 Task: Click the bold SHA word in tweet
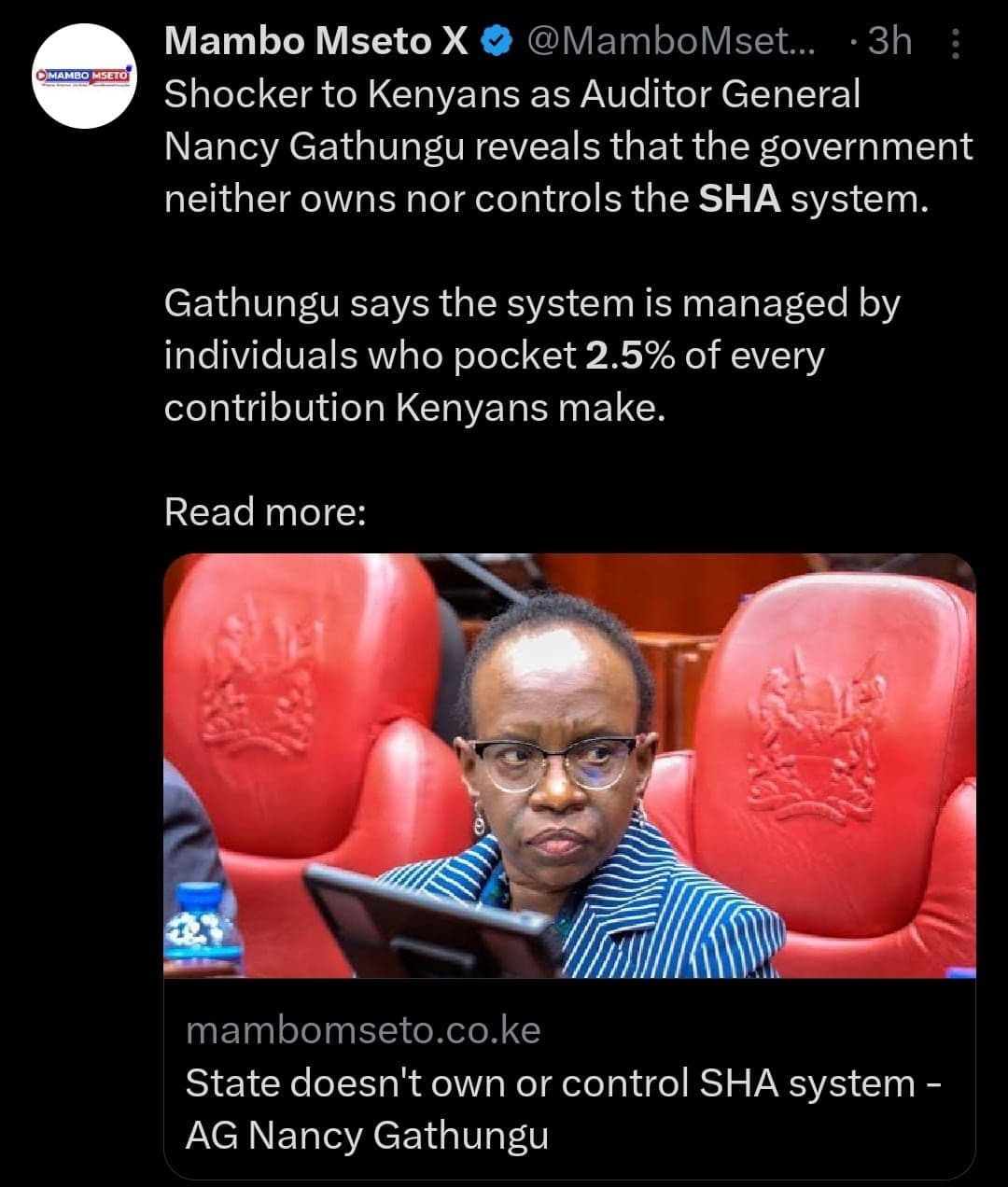740,200
